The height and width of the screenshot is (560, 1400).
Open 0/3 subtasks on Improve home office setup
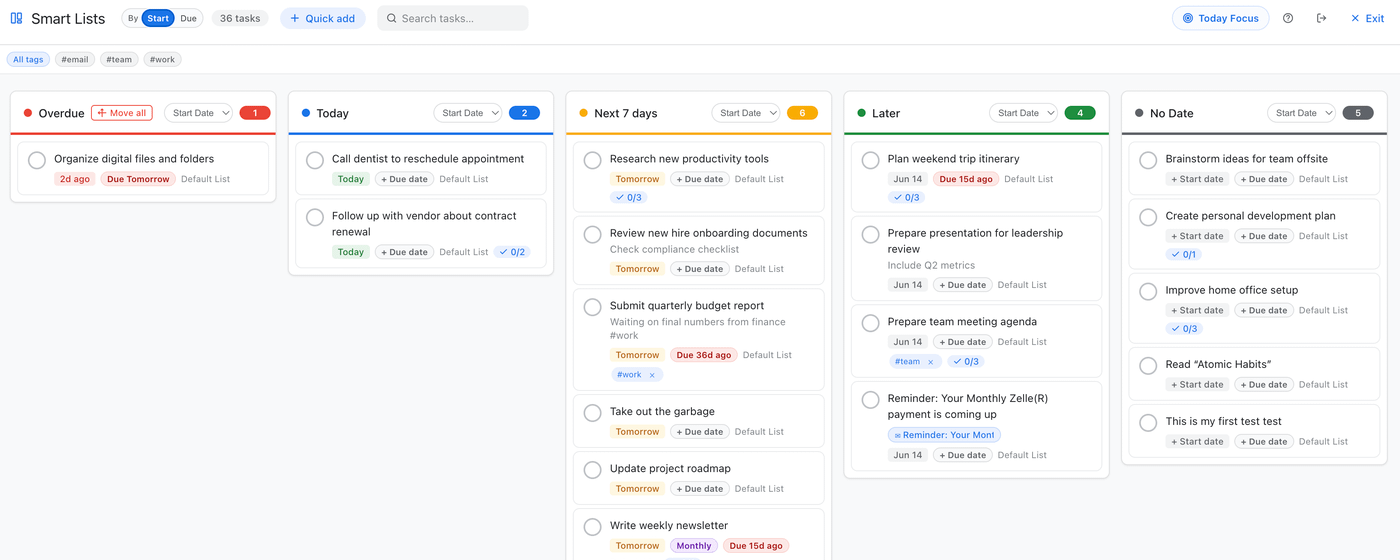pos(1184,328)
